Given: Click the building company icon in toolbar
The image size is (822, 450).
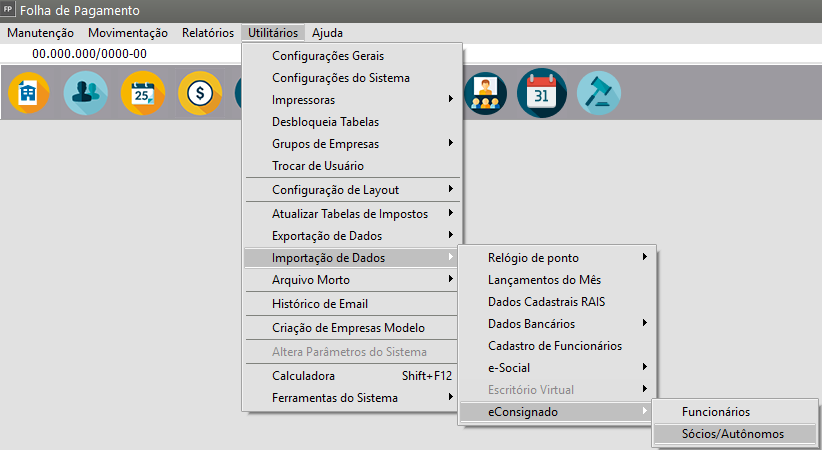Looking at the screenshot, I should tap(29, 94).
